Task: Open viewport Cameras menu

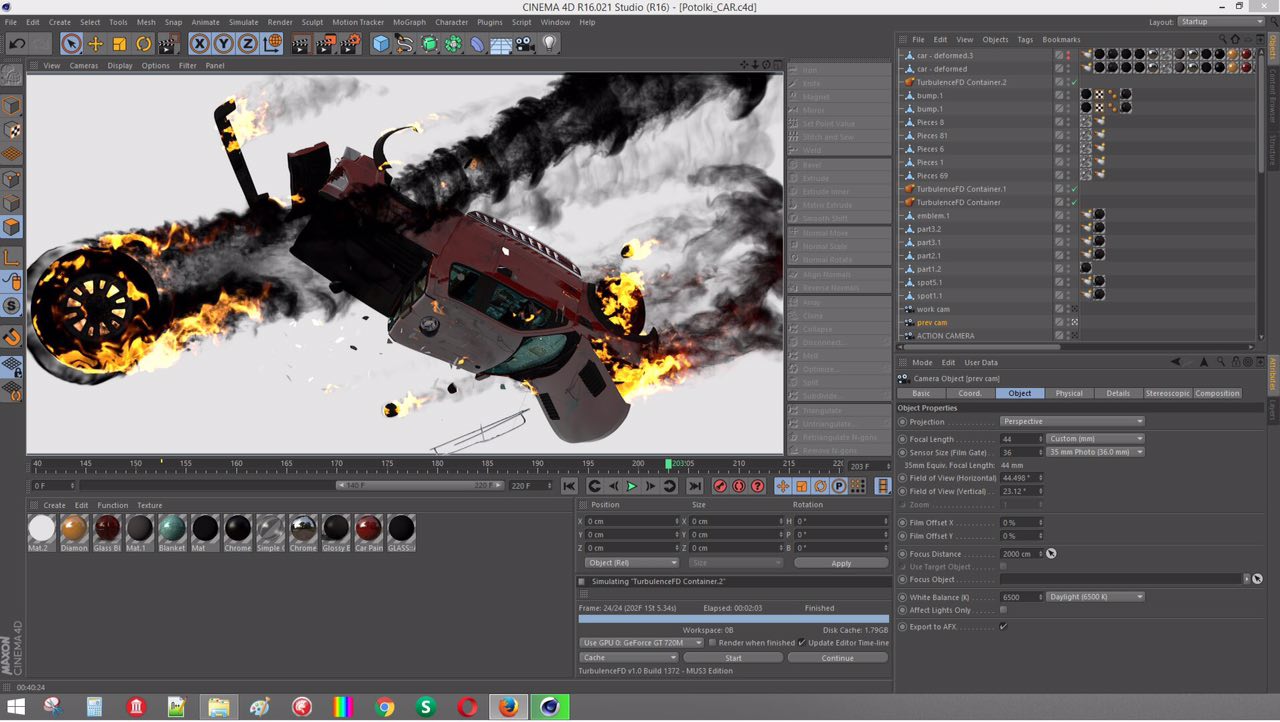Action: (x=84, y=66)
